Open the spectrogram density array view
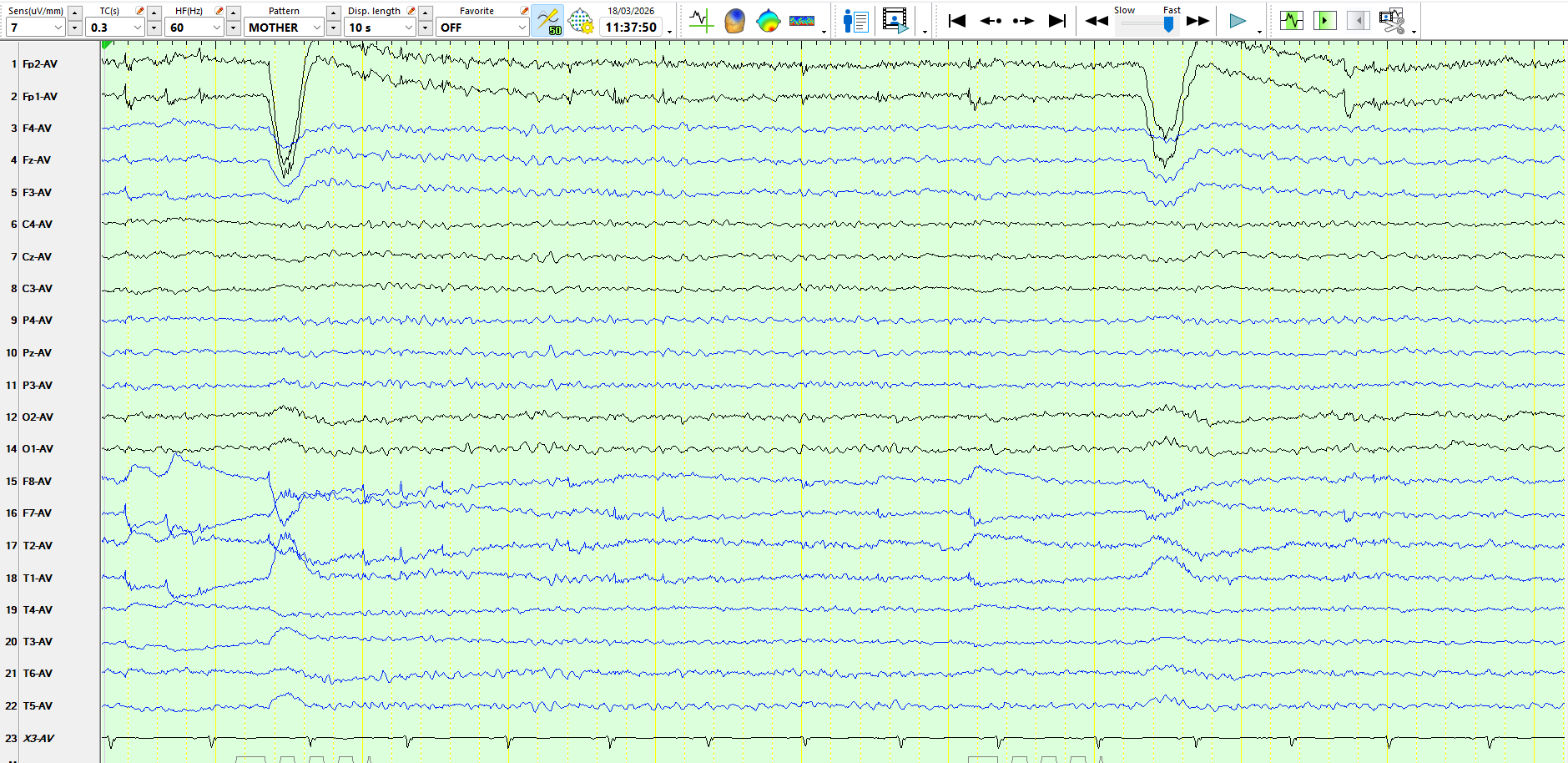 (802, 20)
